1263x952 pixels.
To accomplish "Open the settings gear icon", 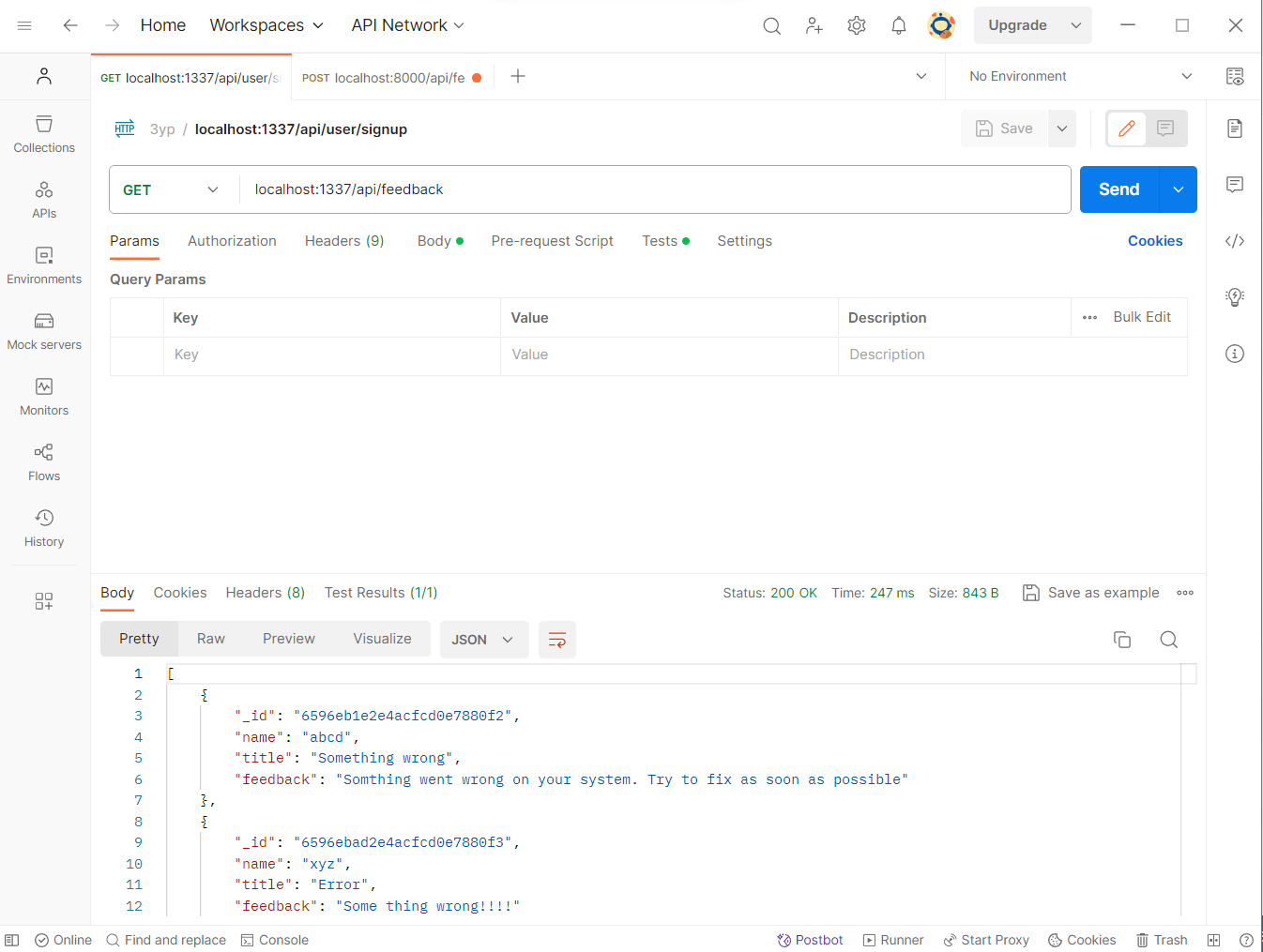I will click(x=857, y=25).
